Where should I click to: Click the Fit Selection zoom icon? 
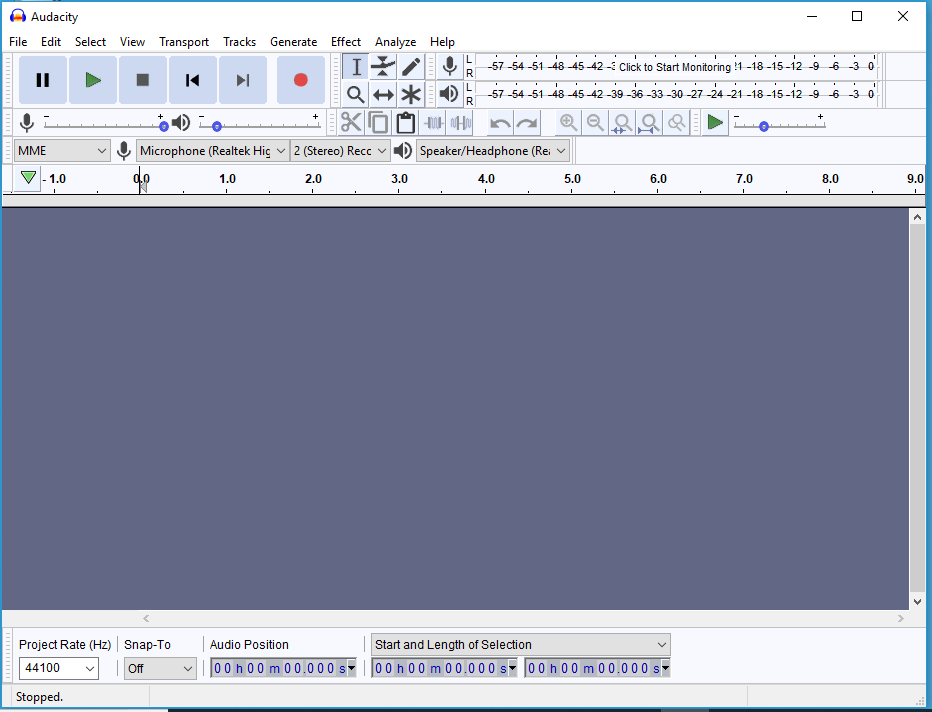pyautogui.click(x=622, y=123)
